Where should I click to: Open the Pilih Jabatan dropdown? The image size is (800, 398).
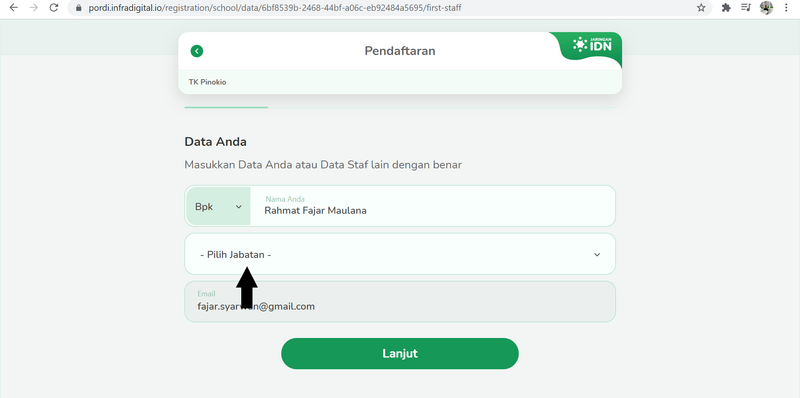tap(400, 254)
